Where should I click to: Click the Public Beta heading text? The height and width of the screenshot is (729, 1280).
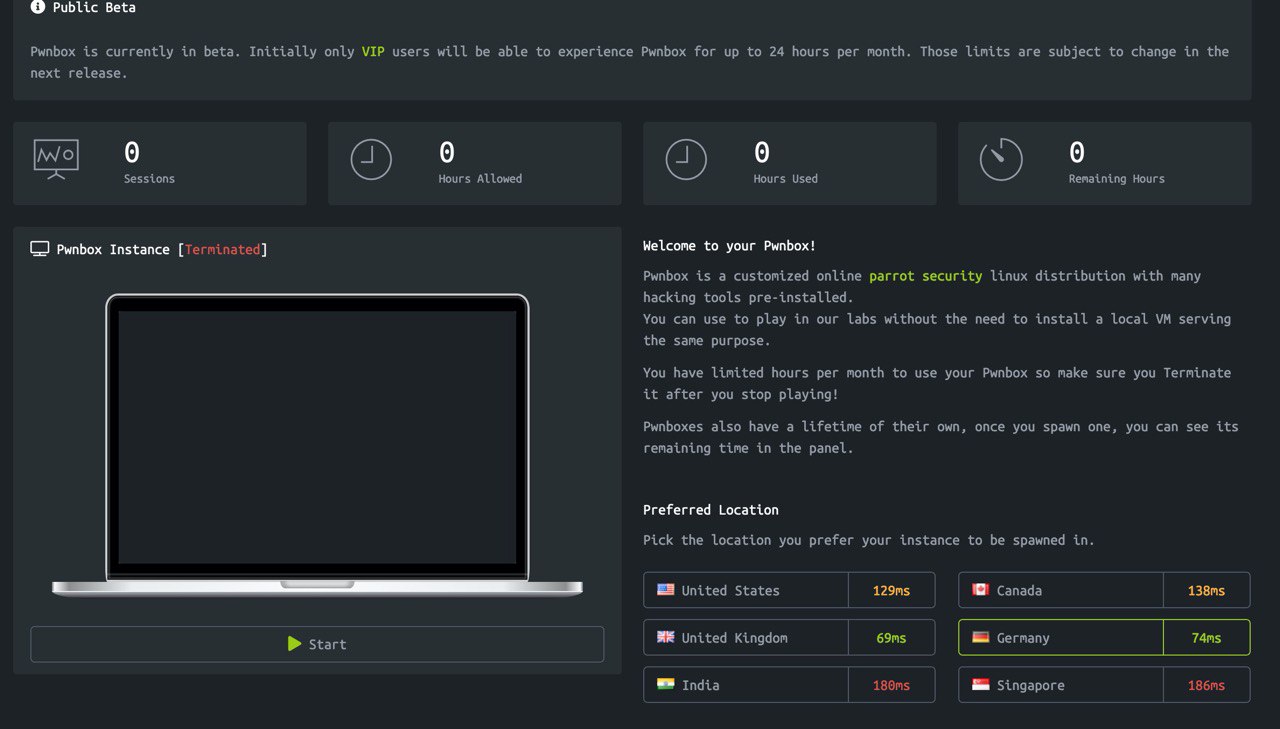pyautogui.click(x=94, y=7)
